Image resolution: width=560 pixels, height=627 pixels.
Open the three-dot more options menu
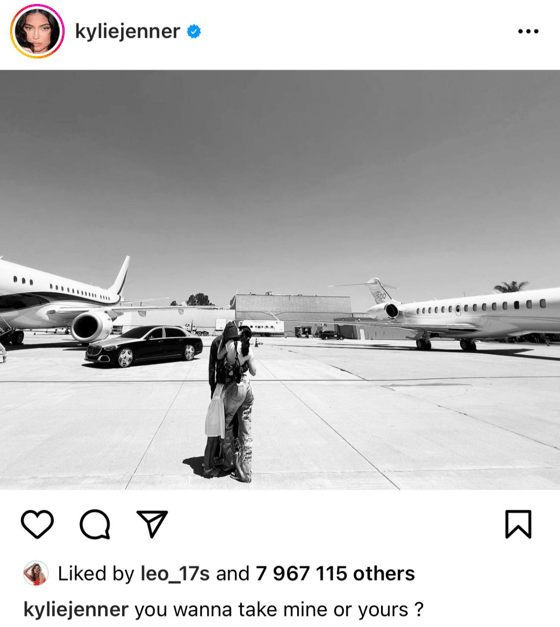[x=528, y=31]
